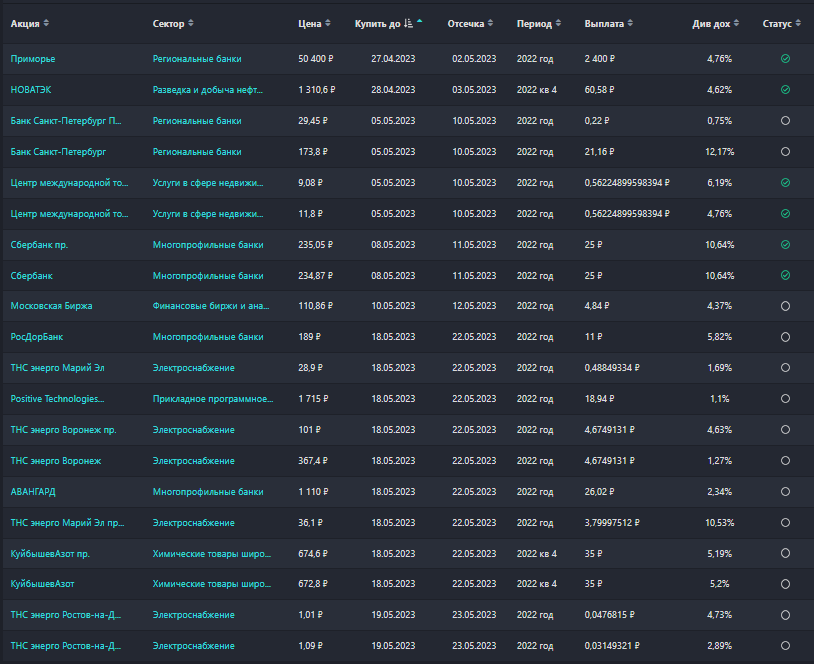Select payout value 60,58 ₽
This screenshot has height=664, width=814.
point(599,90)
